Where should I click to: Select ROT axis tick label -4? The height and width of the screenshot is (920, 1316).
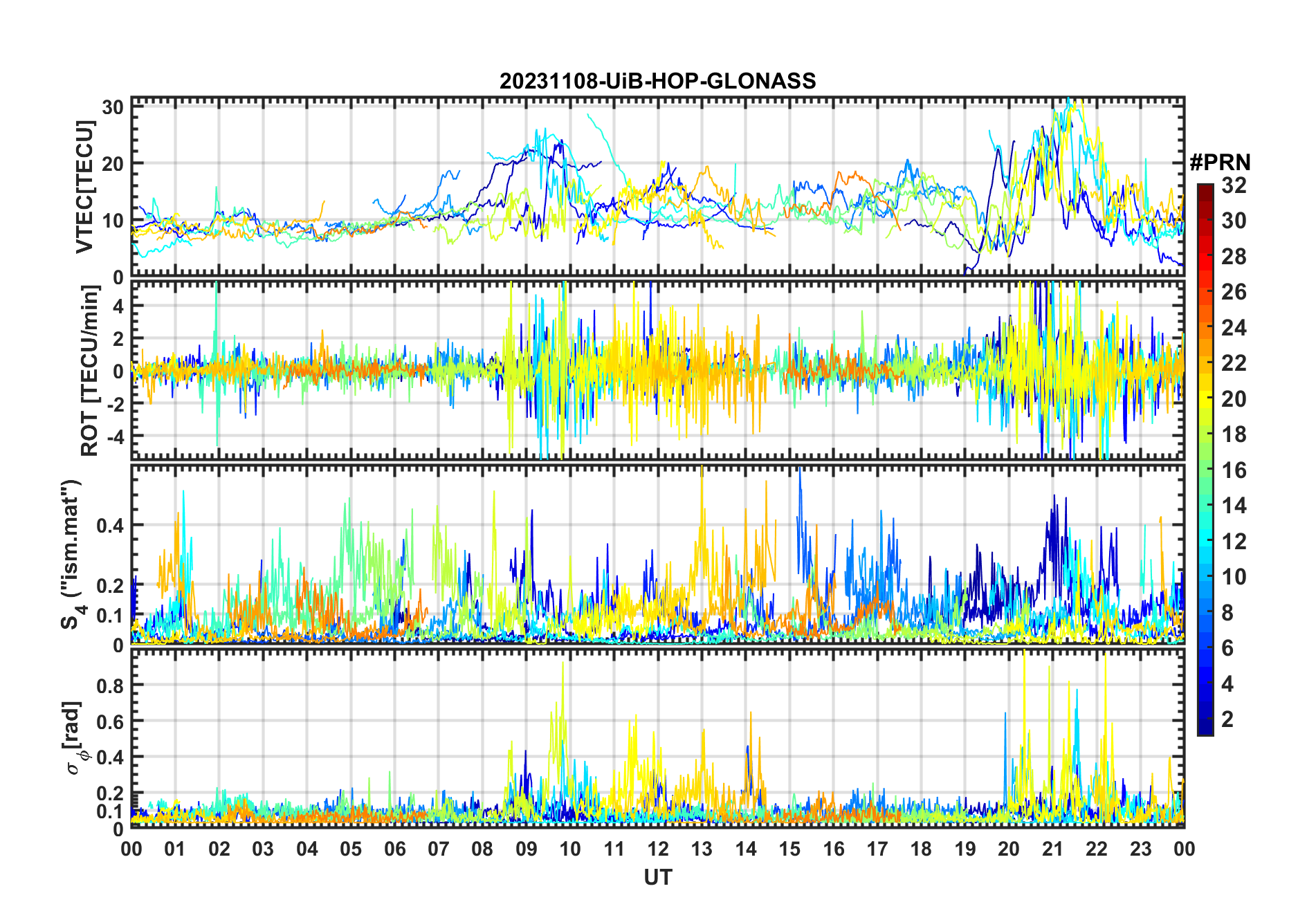click(114, 436)
